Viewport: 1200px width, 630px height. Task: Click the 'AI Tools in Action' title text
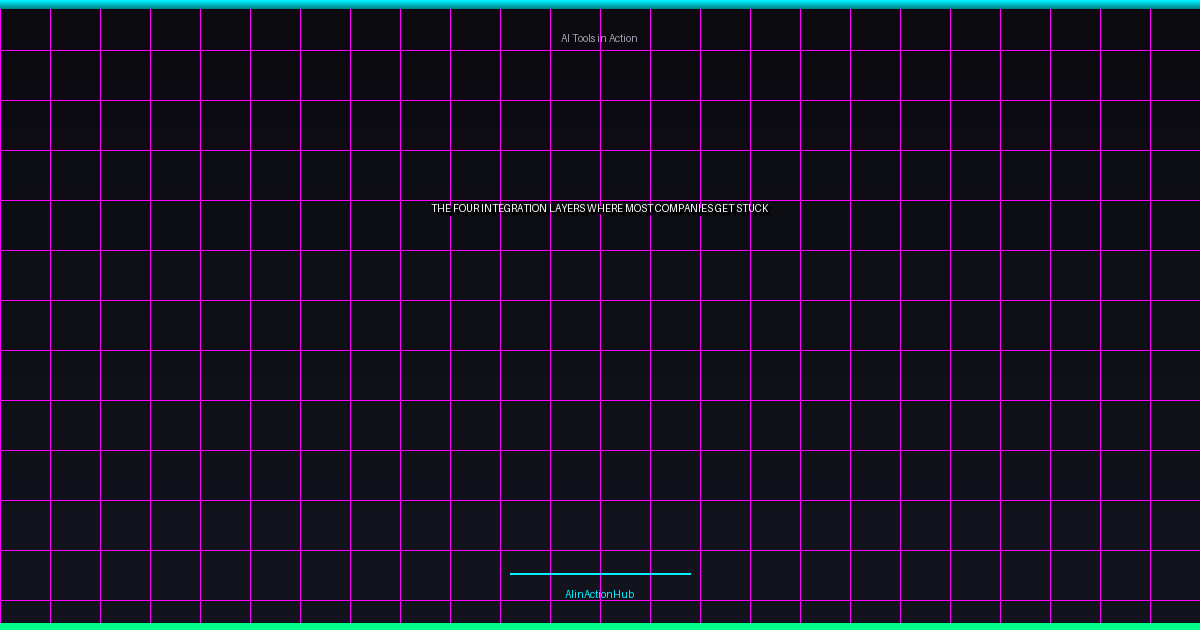point(599,38)
